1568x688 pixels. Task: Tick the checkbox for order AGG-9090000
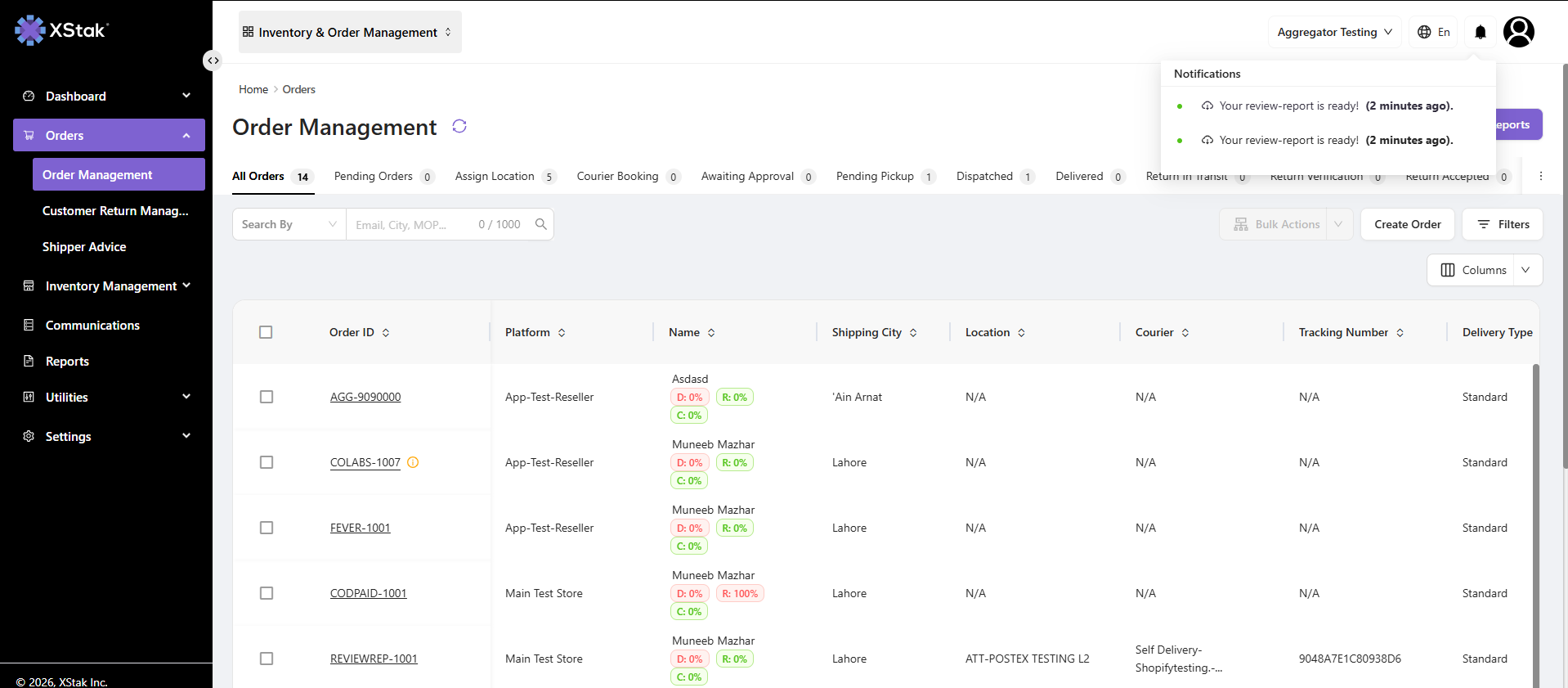267,397
